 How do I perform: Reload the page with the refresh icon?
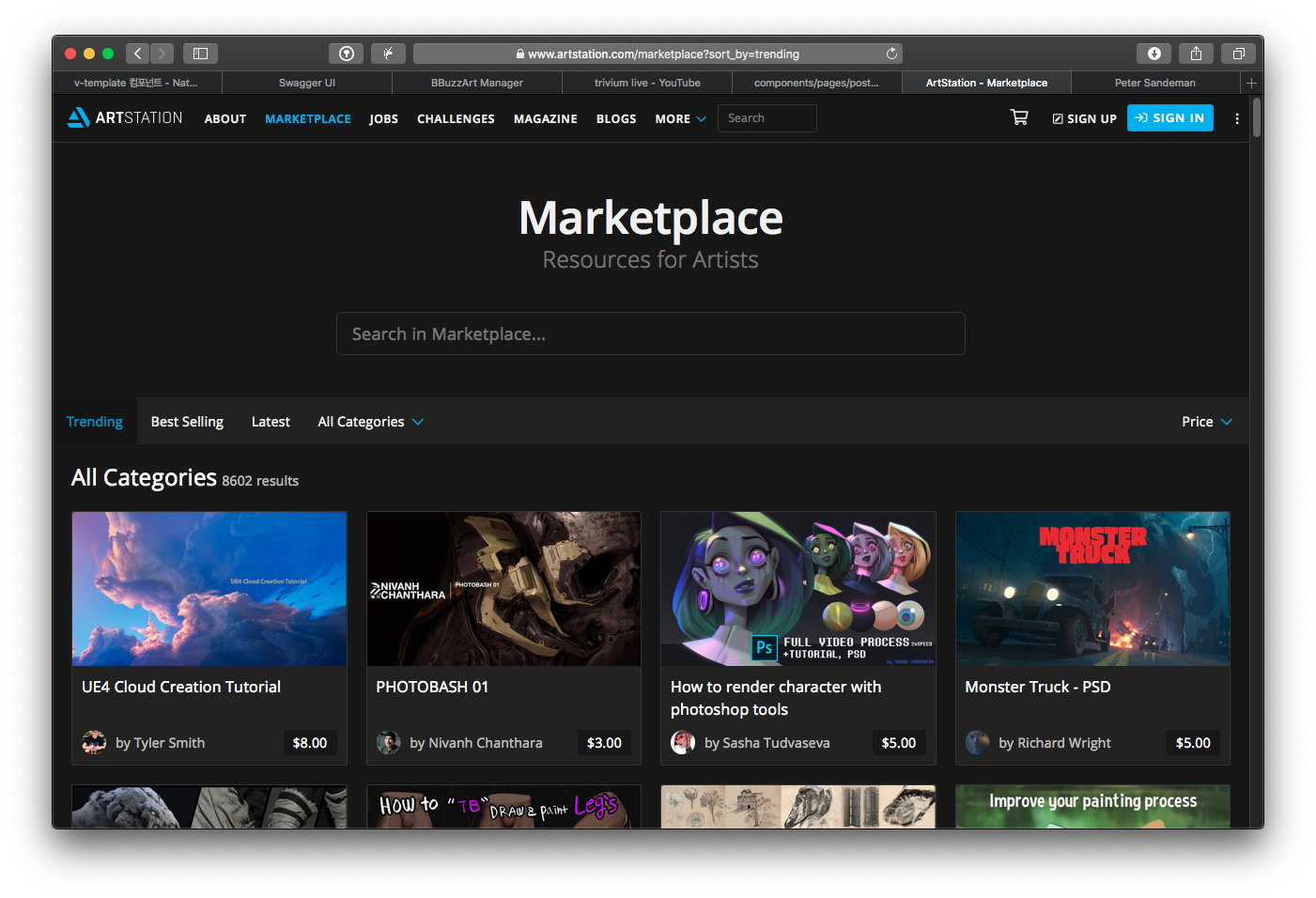tap(891, 54)
